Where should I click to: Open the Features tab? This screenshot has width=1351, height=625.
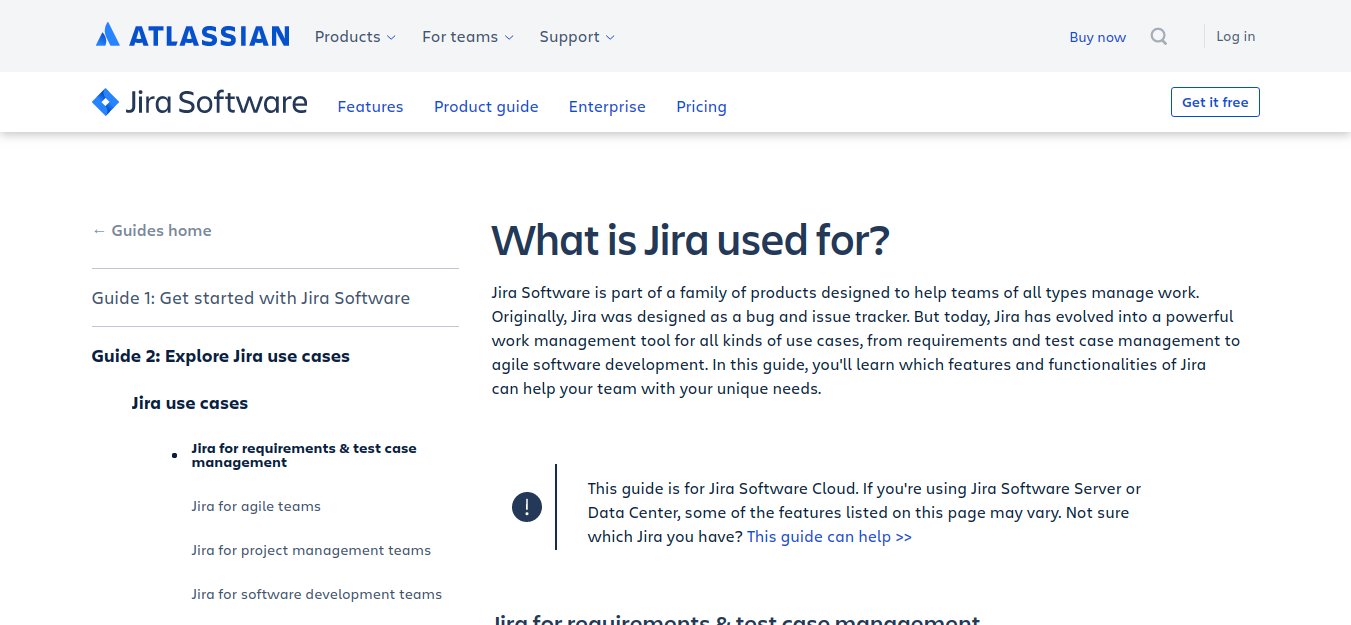point(370,107)
